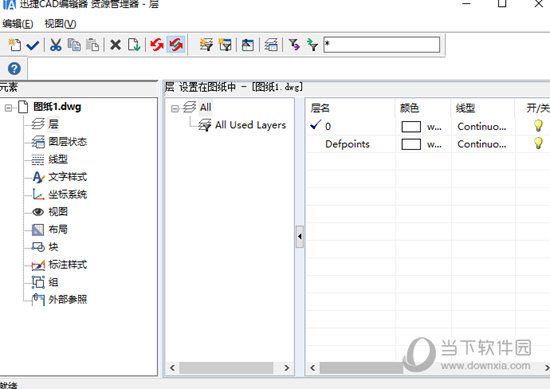Click the blue checkmark Set Current icon
Image resolution: width=550 pixels, height=389 pixels.
[x=33, y=45]
